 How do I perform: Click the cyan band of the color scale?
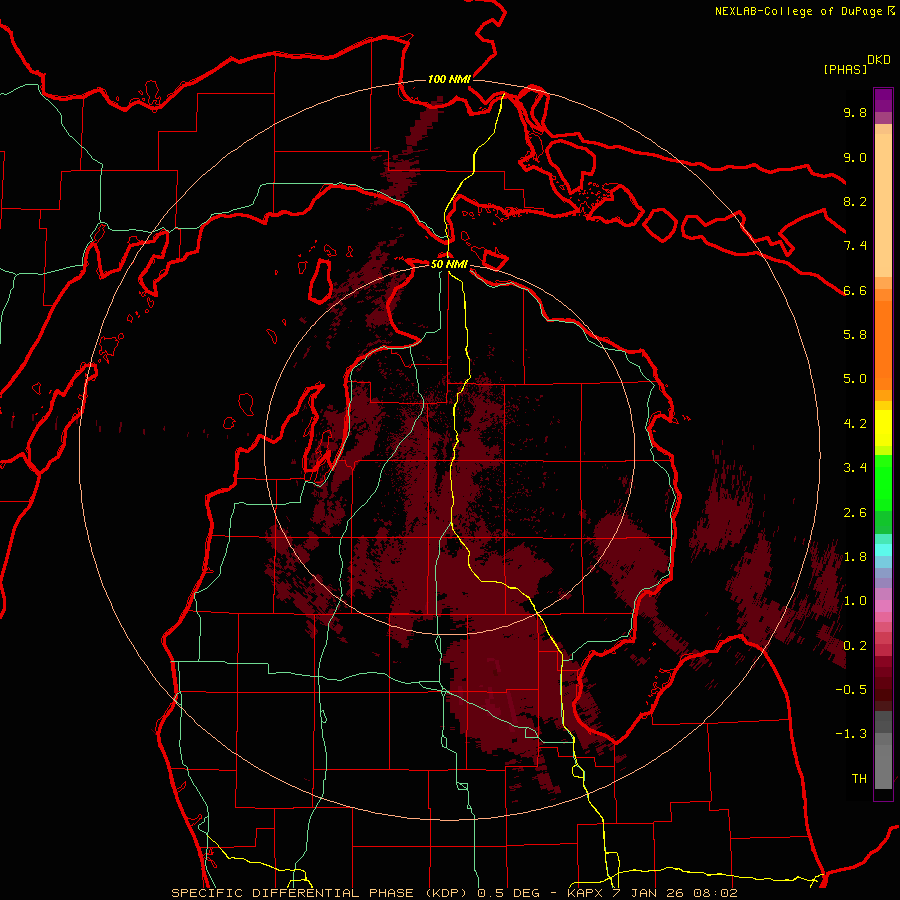coord(883,550)
